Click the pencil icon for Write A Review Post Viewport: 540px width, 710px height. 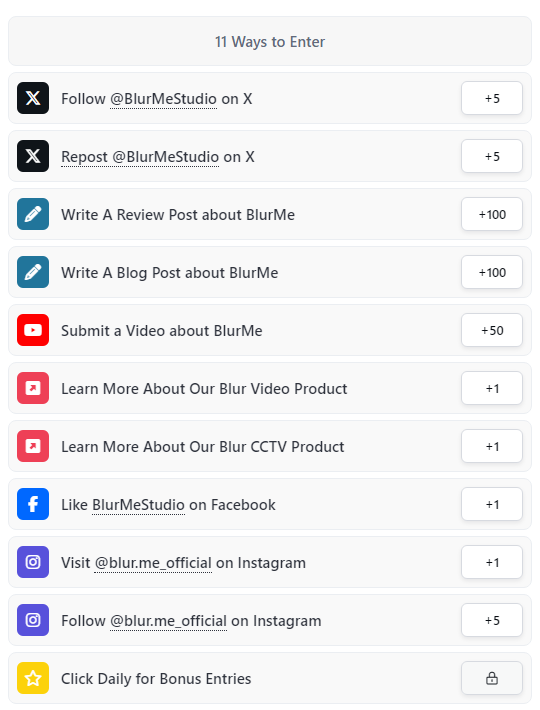33,214
